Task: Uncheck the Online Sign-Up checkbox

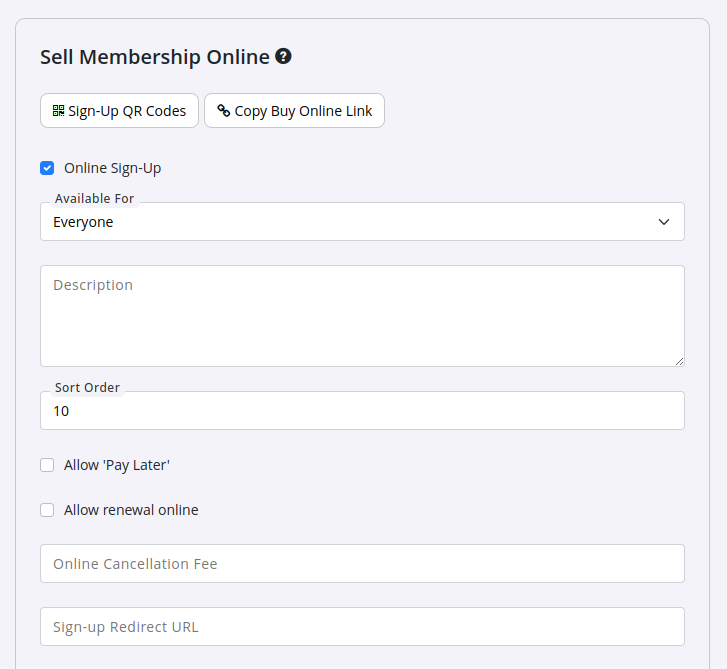Action: (x=47, y=168)
